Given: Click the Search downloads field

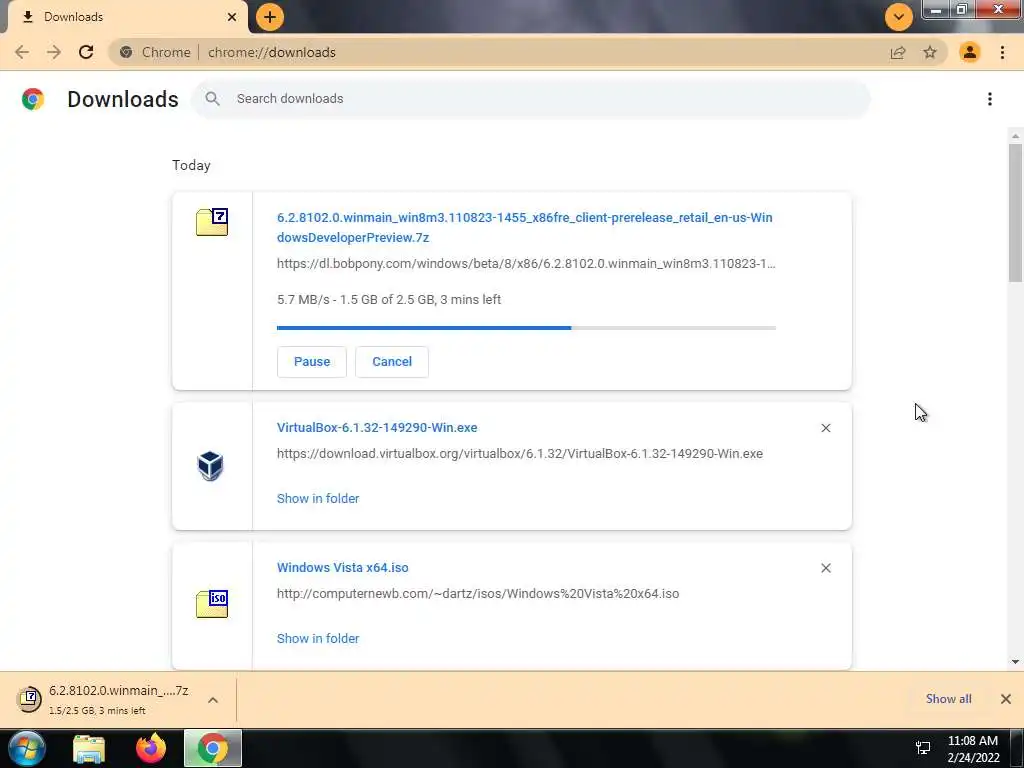Looking at the screenshot, I should pos(530,99).
